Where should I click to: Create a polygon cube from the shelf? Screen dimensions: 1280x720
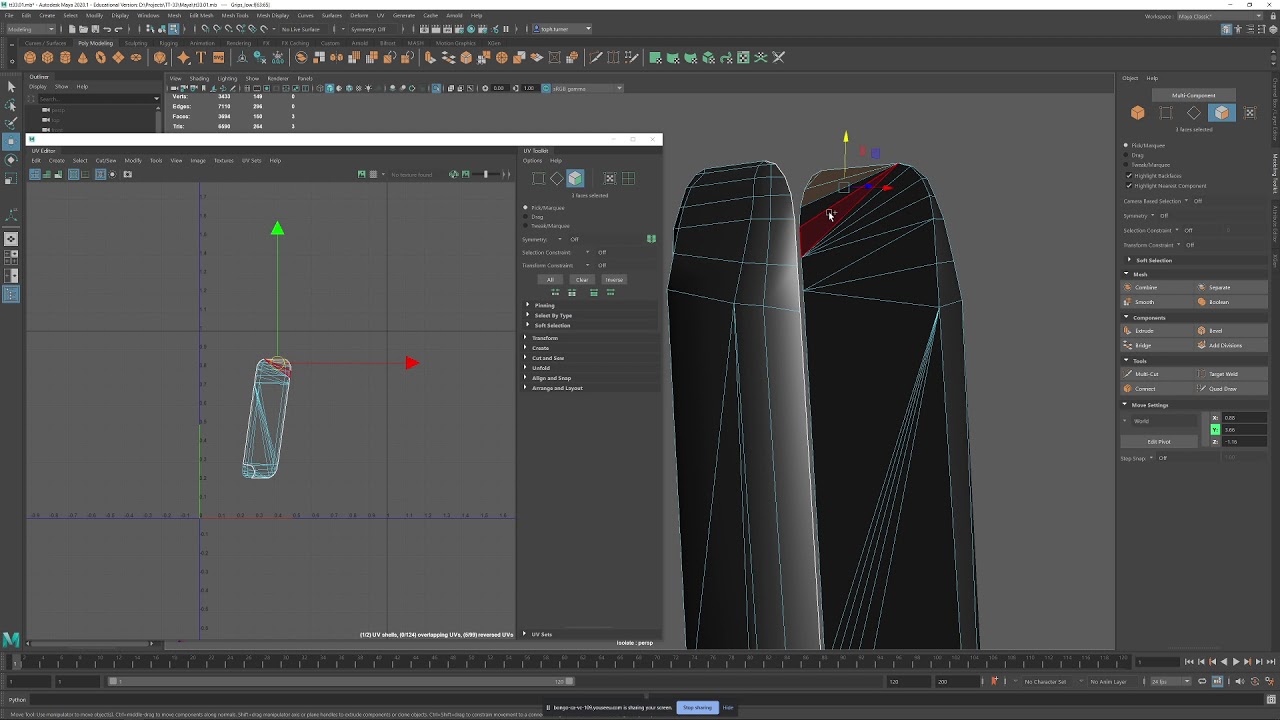(x=48, y=57)
